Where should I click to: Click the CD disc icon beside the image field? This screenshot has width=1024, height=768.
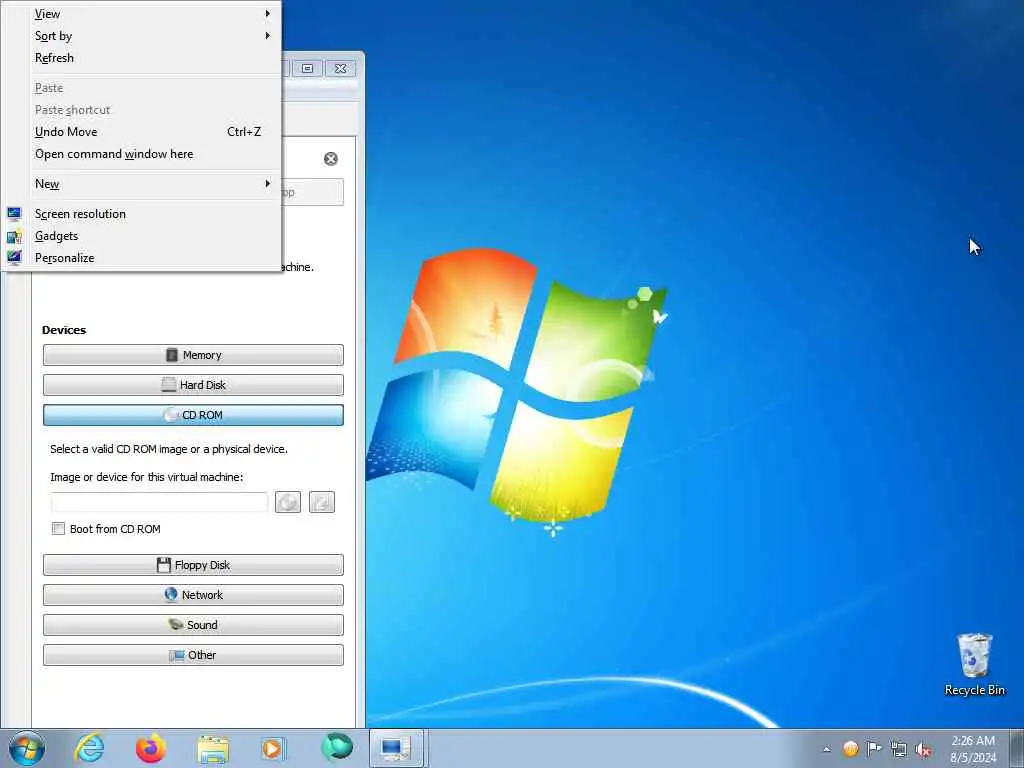coord(288,502)
